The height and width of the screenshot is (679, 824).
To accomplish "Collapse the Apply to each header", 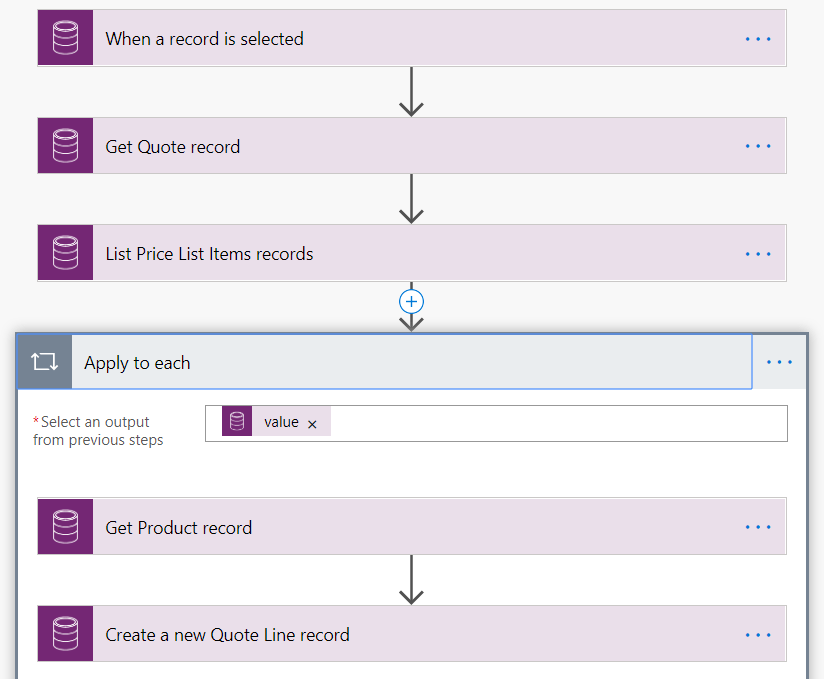I will 400,362.
